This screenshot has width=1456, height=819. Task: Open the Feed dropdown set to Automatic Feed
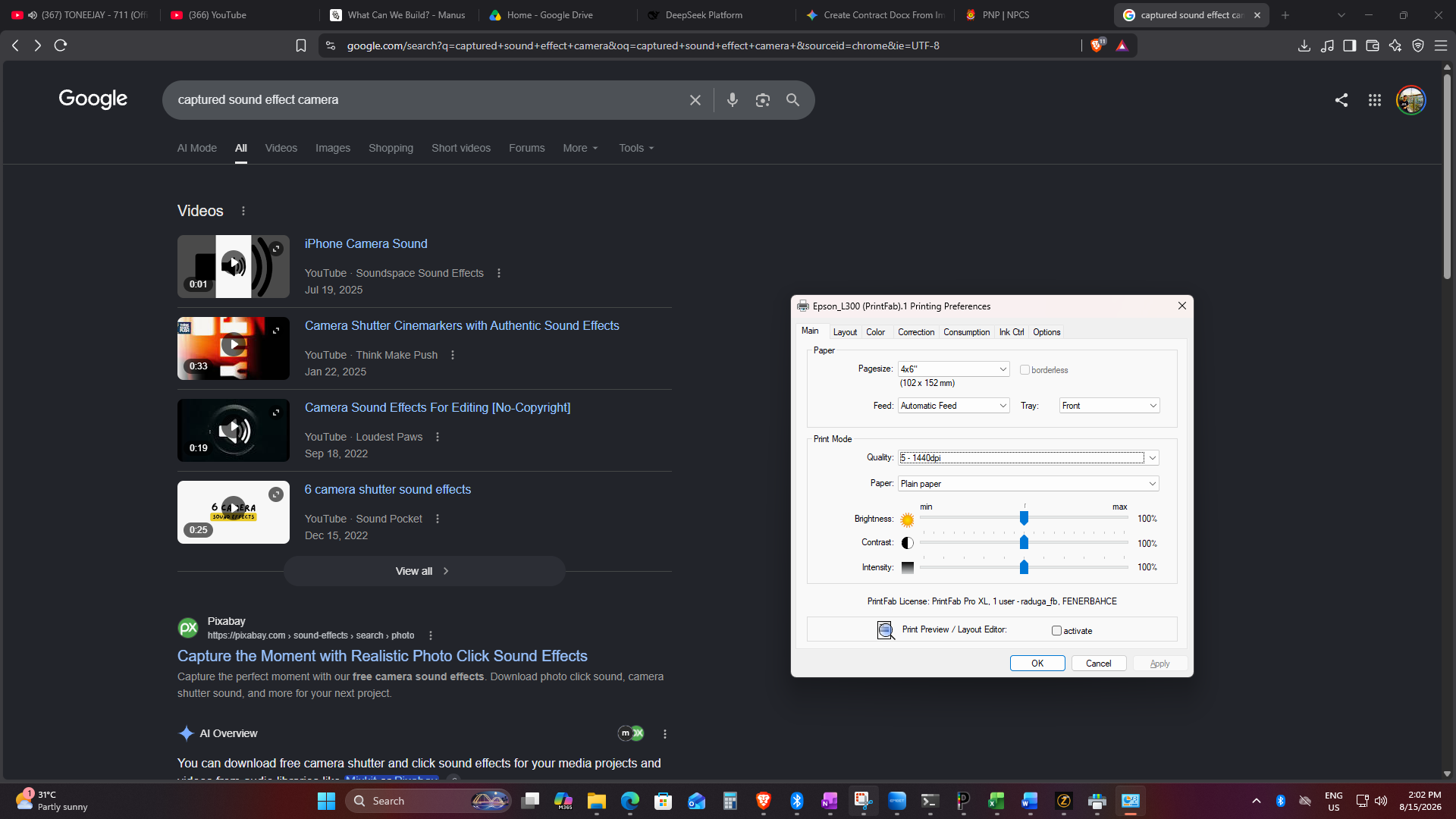click(x=953, y=406)
